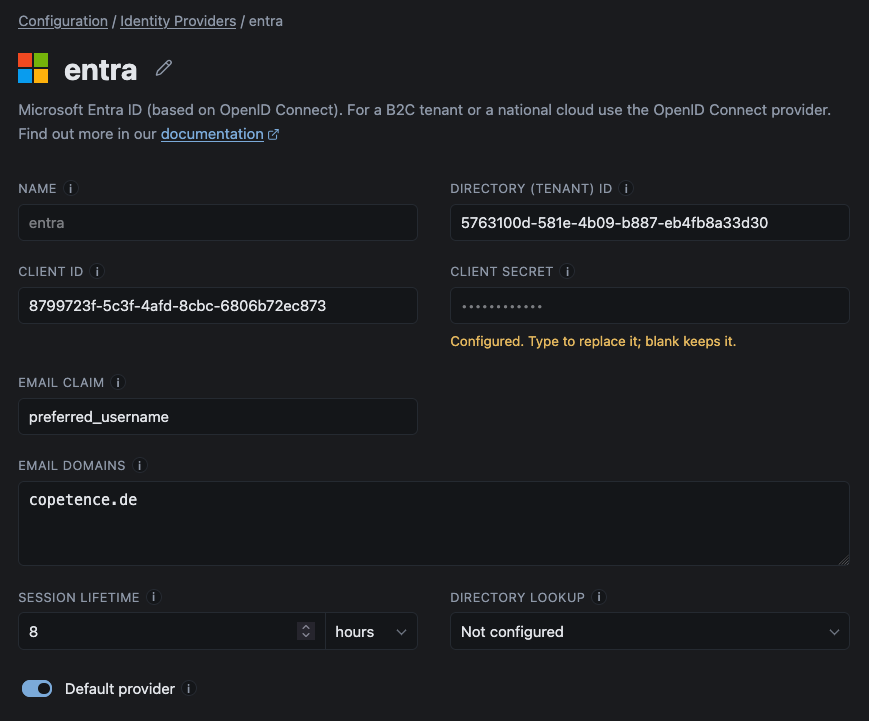Click info icon next to Default provider

point(188,688)
